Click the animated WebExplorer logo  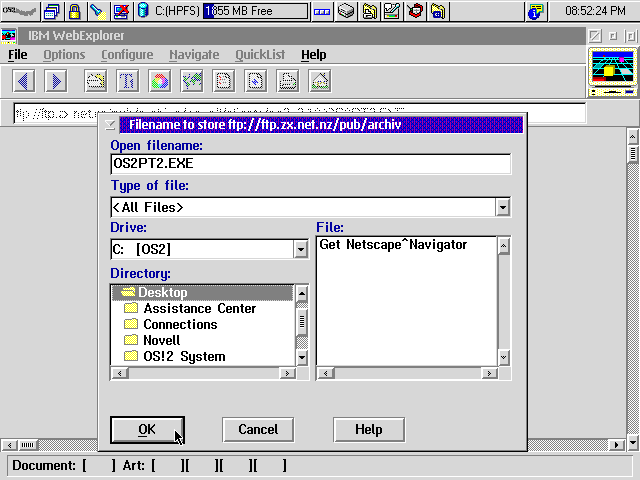point(613,72)
